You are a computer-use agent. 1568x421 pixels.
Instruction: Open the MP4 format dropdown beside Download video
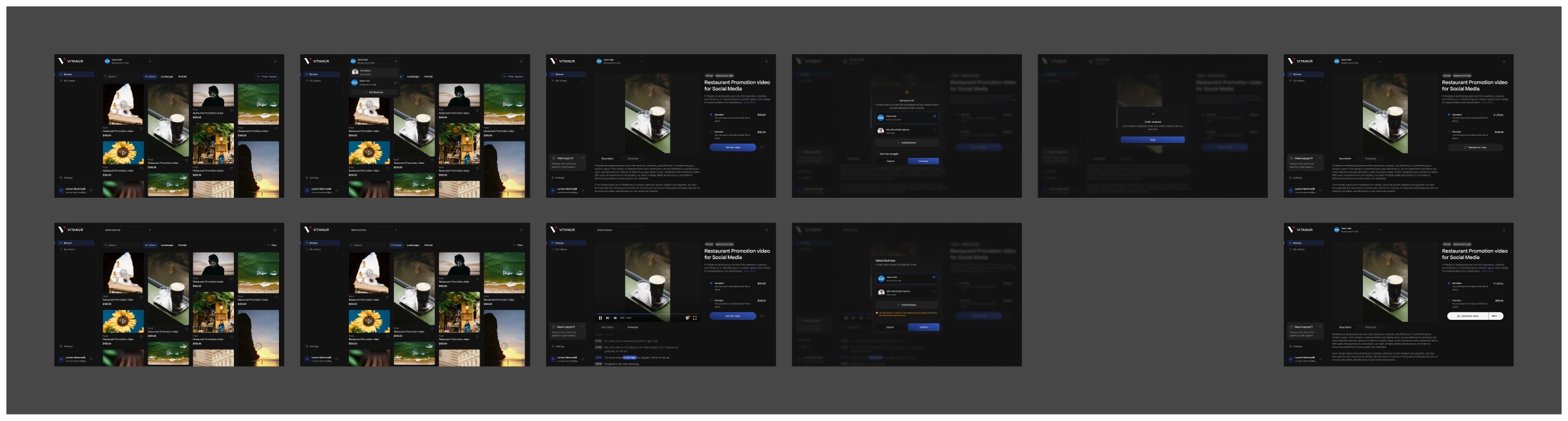tap(1496, 316)
